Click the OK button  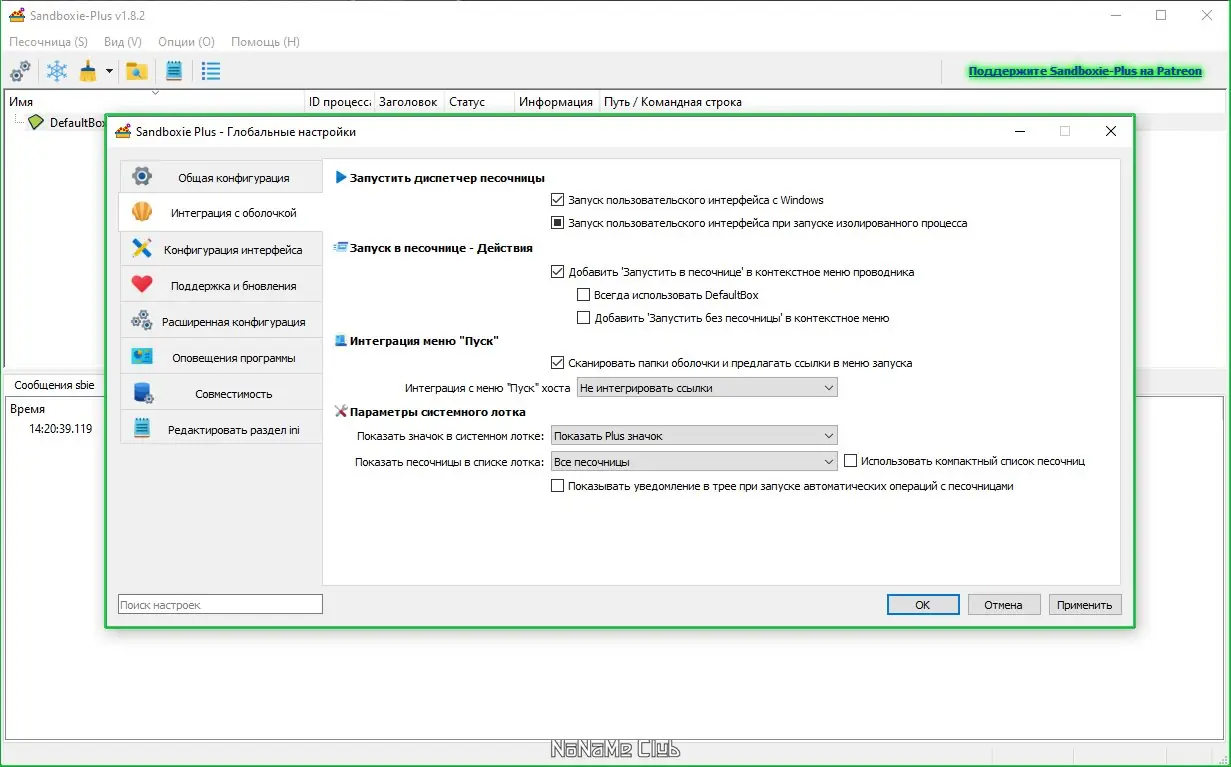coord(923,605)
